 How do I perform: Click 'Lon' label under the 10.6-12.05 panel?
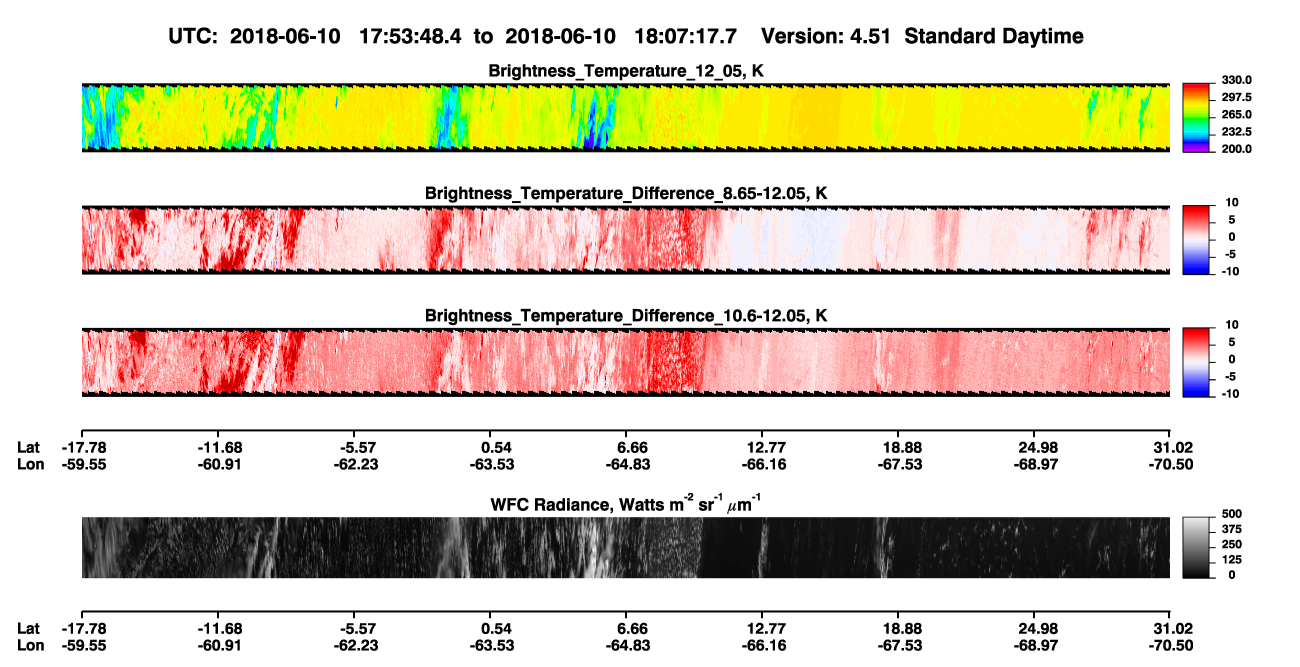(31, 464)
